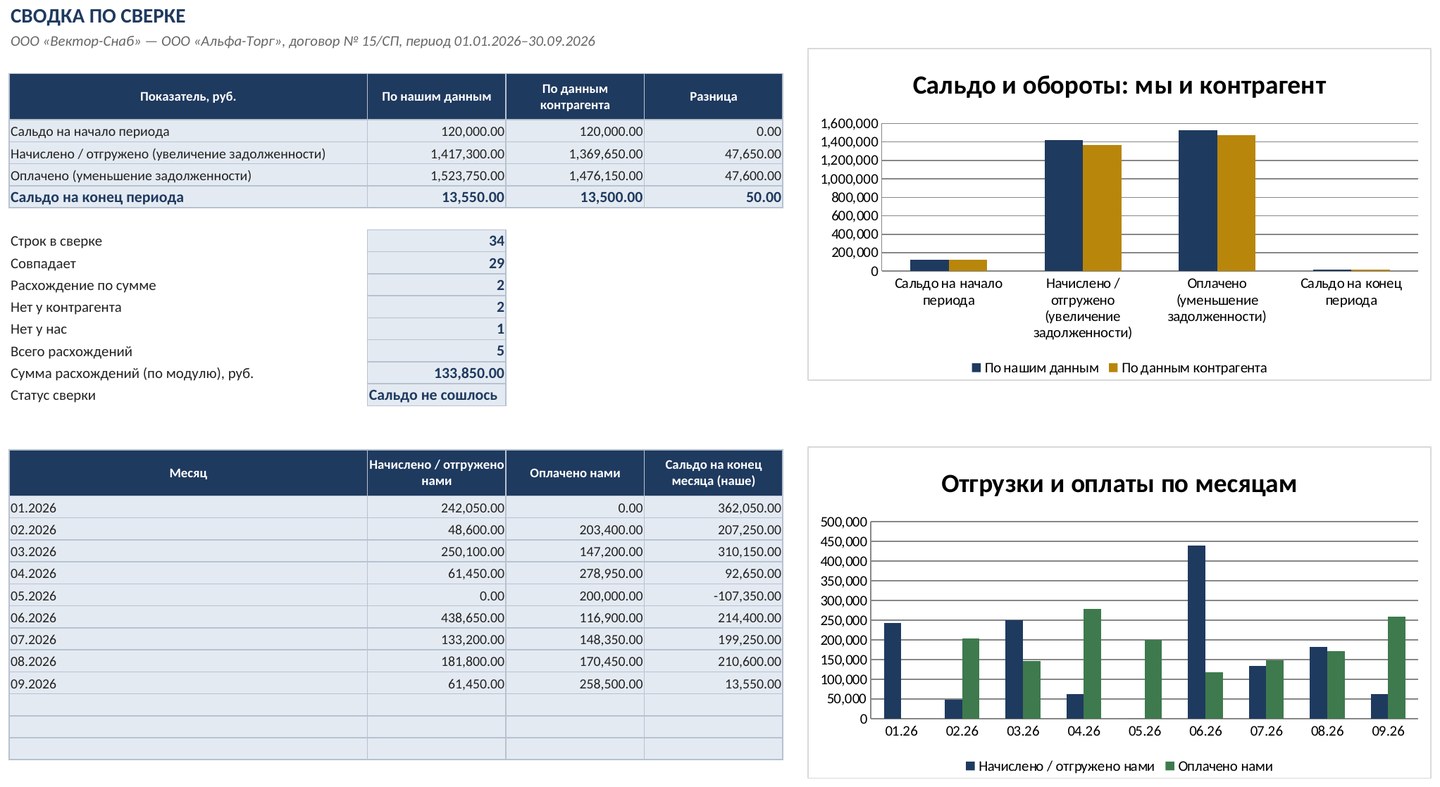Select the 'Всего расхождений' value 5
Screen dimensions: 1440x787
pos(437,351)
